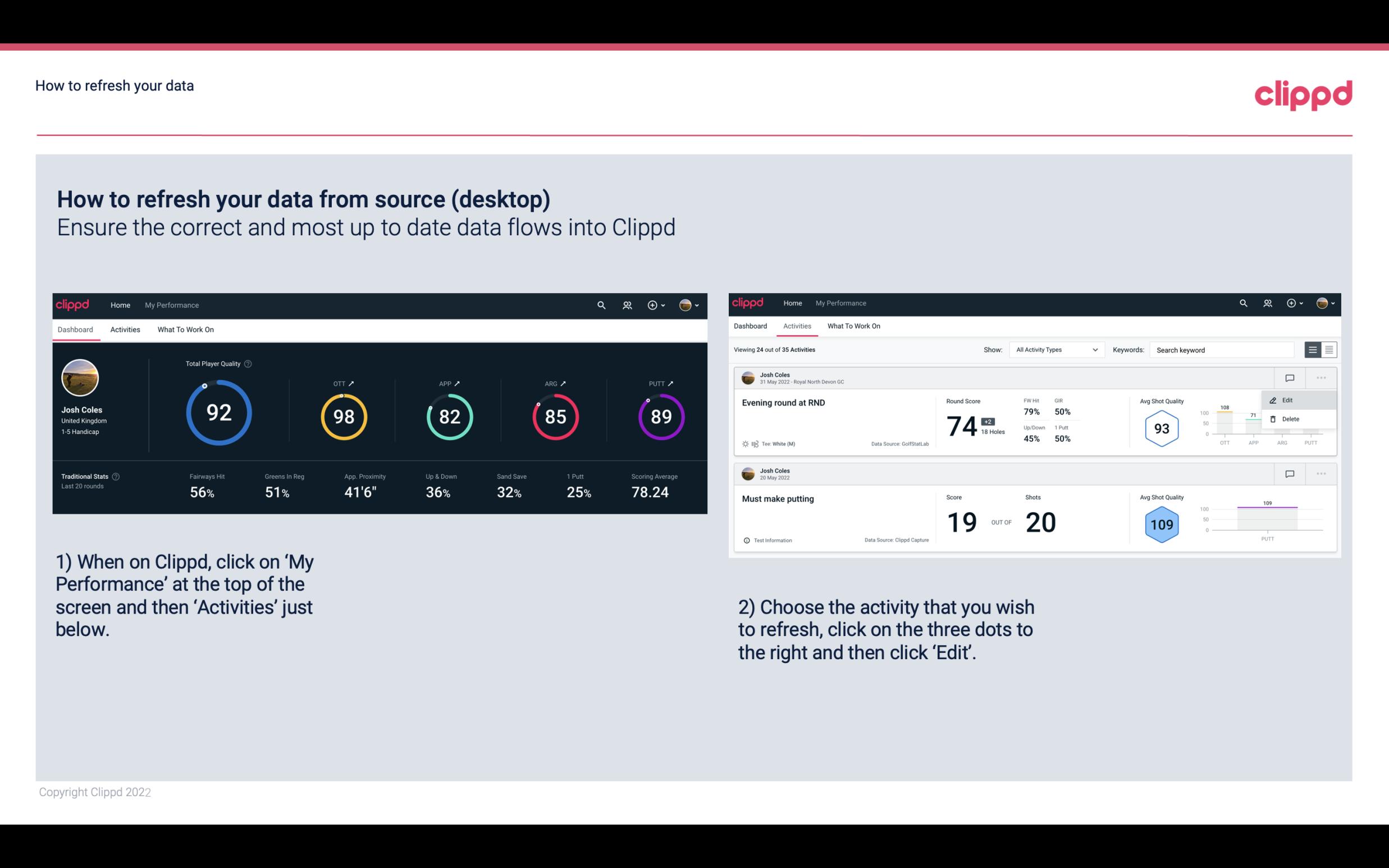Click the Edit button on Evening round
1389x868 pixels.
(1288, 400)
